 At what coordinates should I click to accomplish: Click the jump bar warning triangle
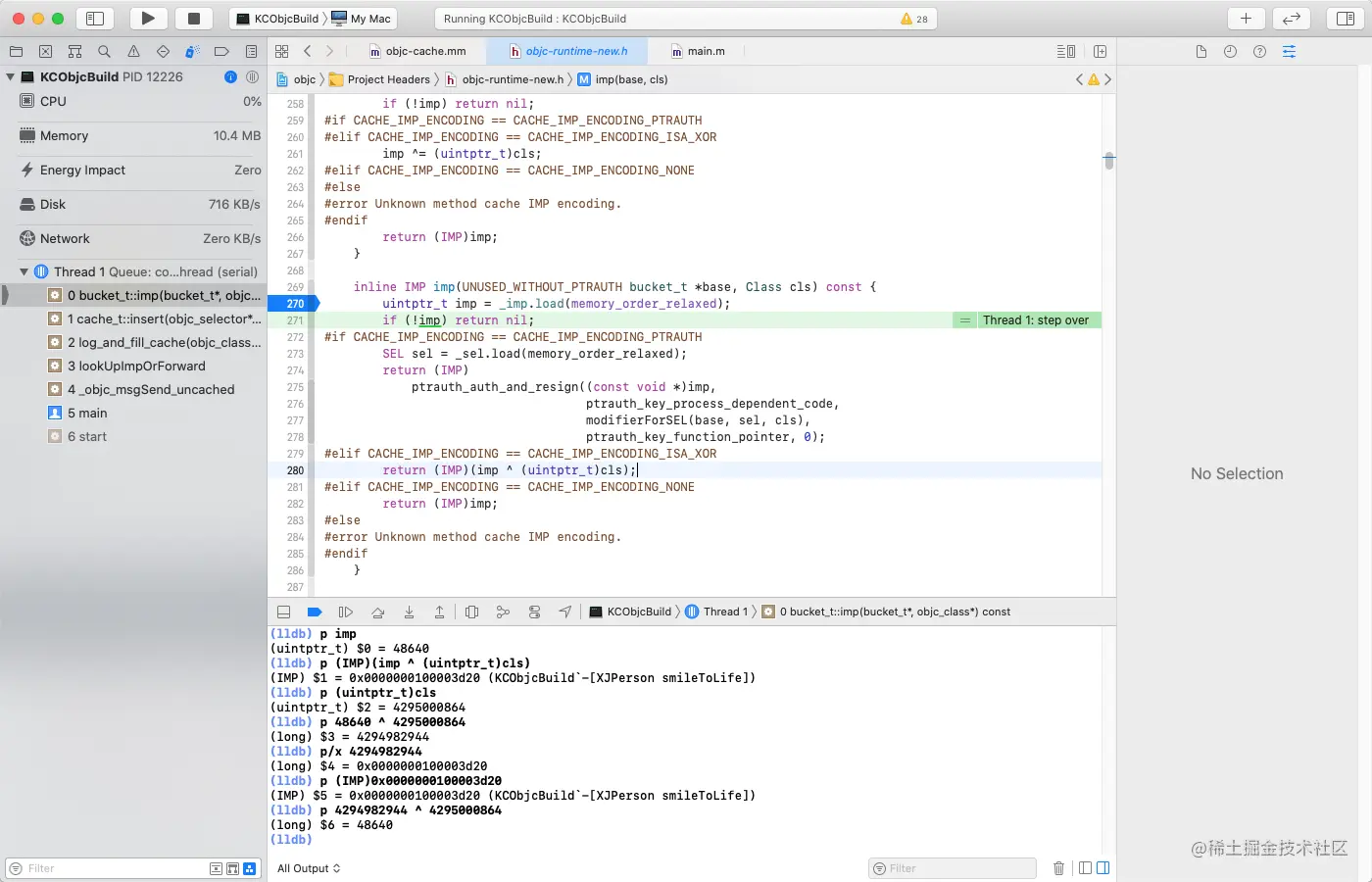tap(1094, 79)
